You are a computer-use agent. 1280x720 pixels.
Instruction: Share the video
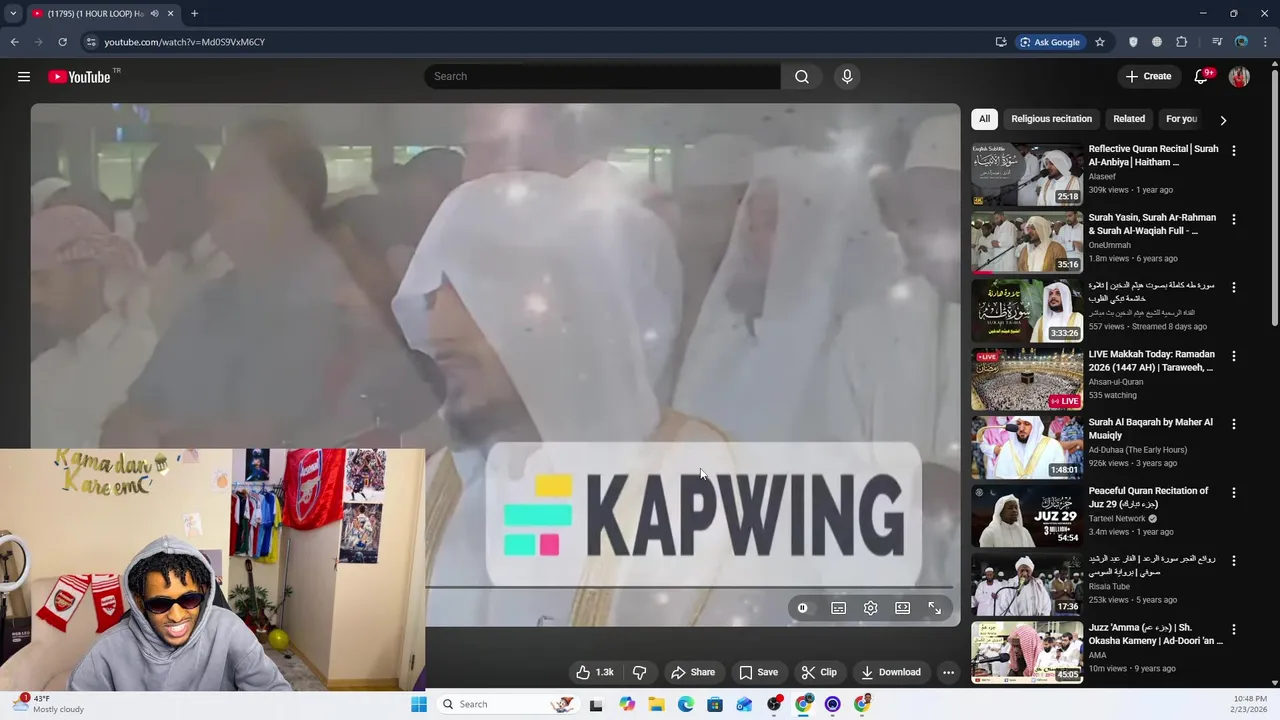pos(693,672)
